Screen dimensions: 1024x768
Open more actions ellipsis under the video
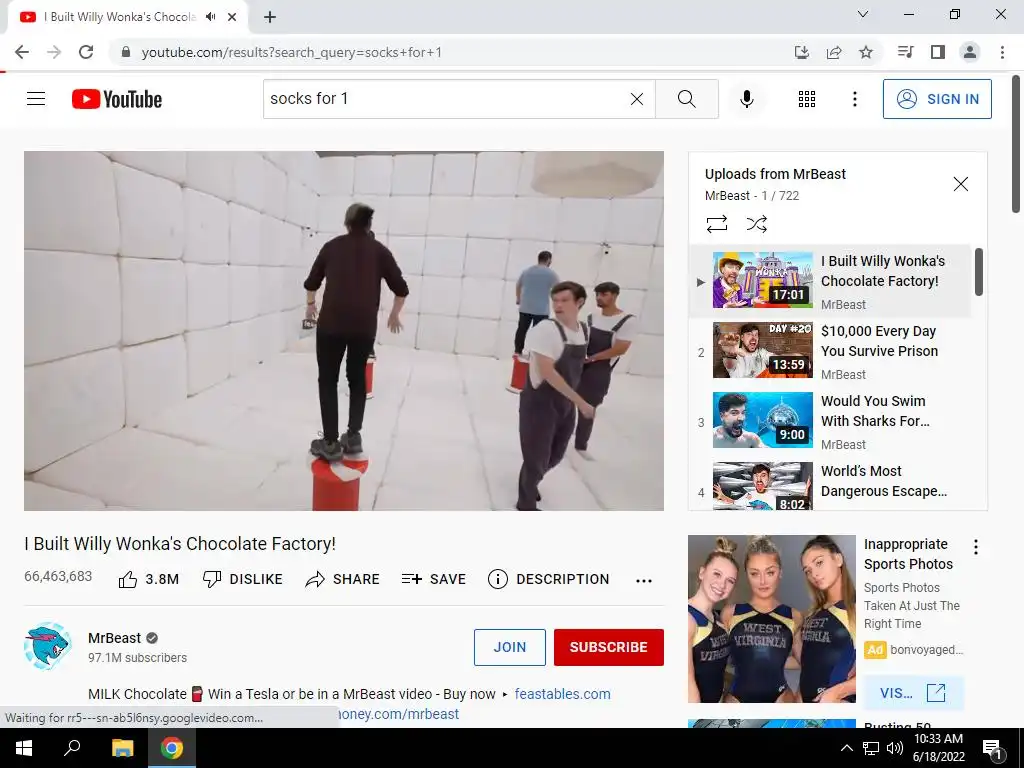[644, 581]
